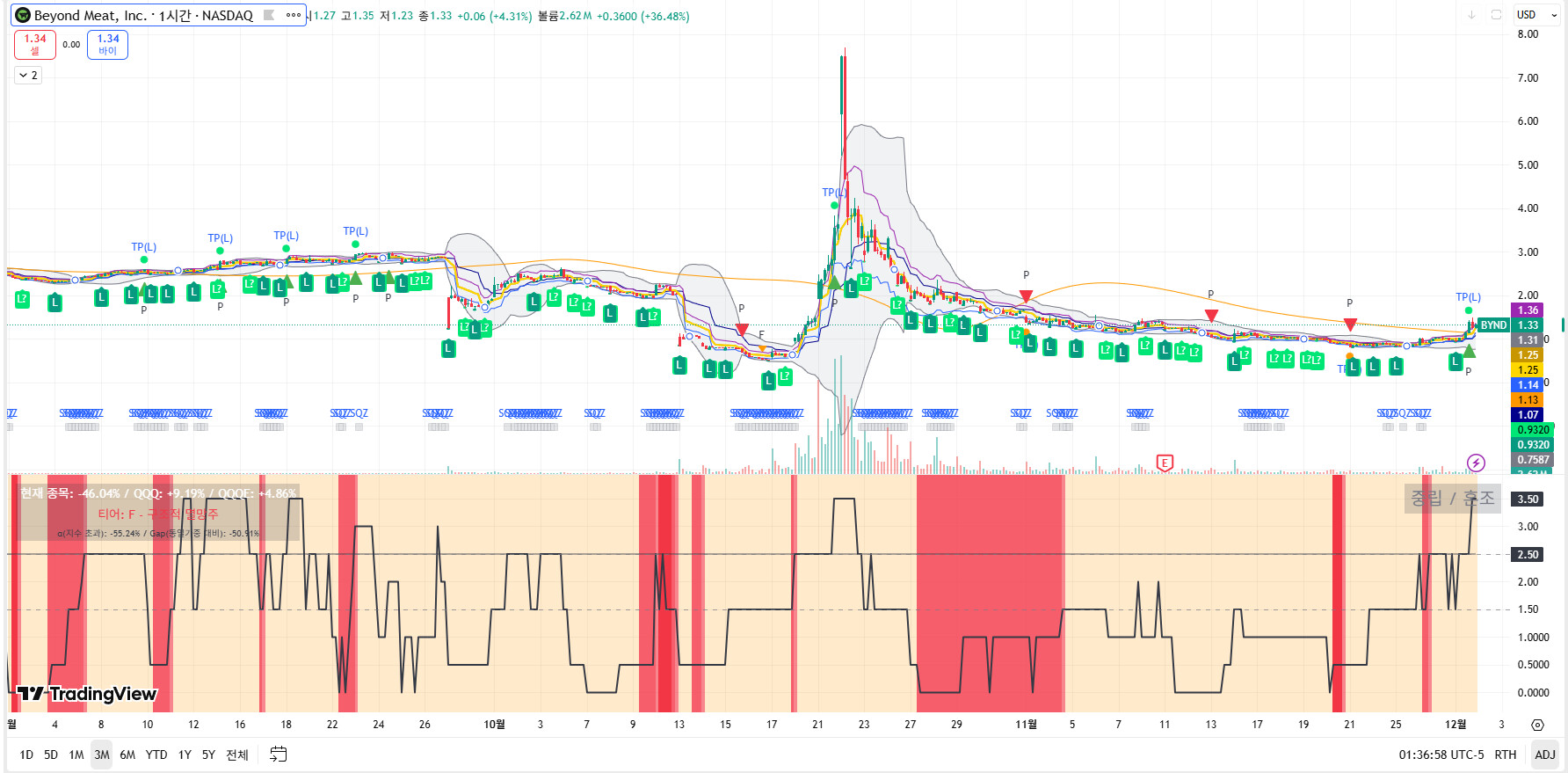Screen dimensions: 1568x773
Task: Click the 3.50 indicator value label
Action: [x=1528, y=500]
